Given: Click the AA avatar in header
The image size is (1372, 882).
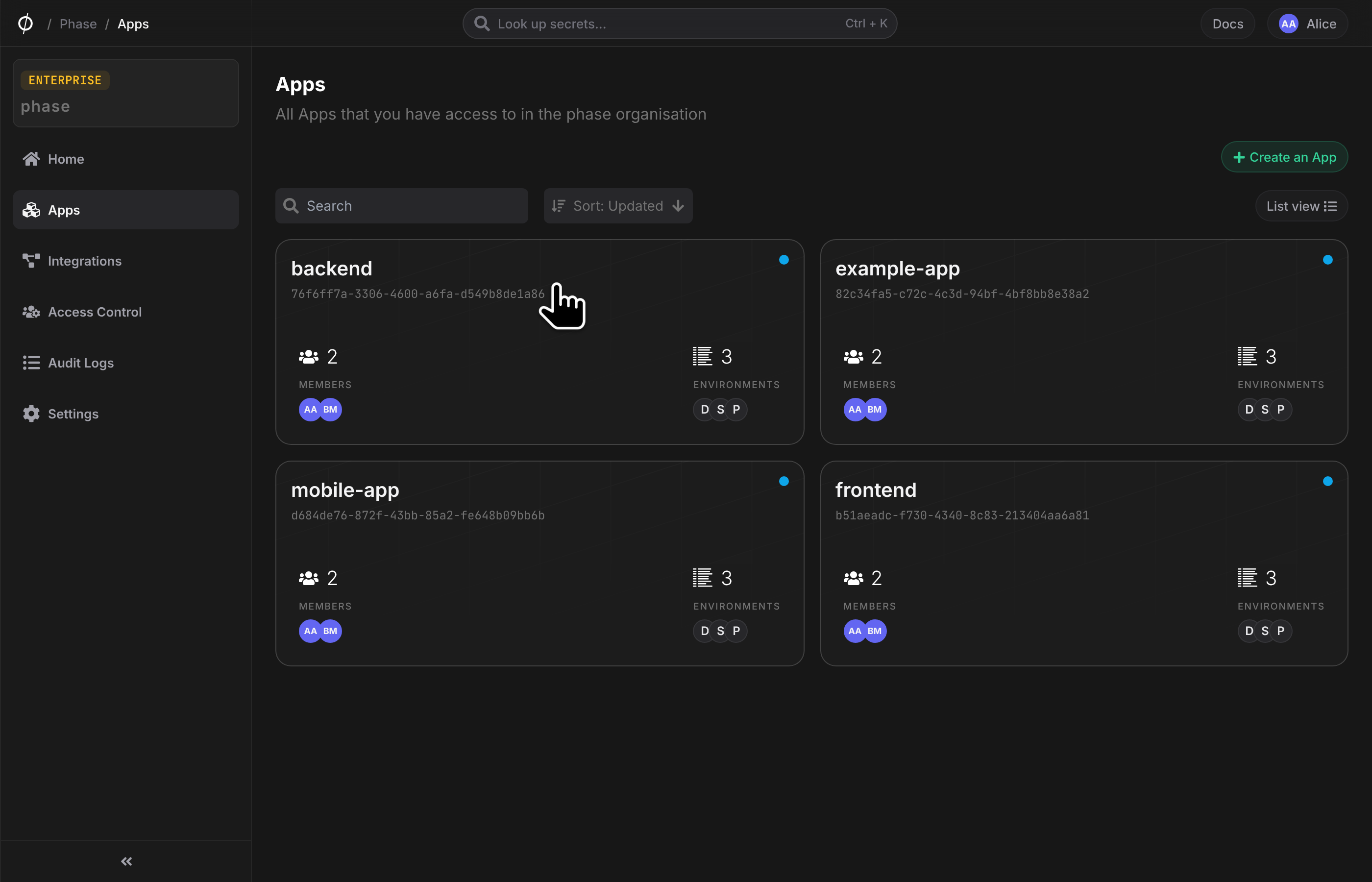Looking at the screenshot, I should (1288, 24).
